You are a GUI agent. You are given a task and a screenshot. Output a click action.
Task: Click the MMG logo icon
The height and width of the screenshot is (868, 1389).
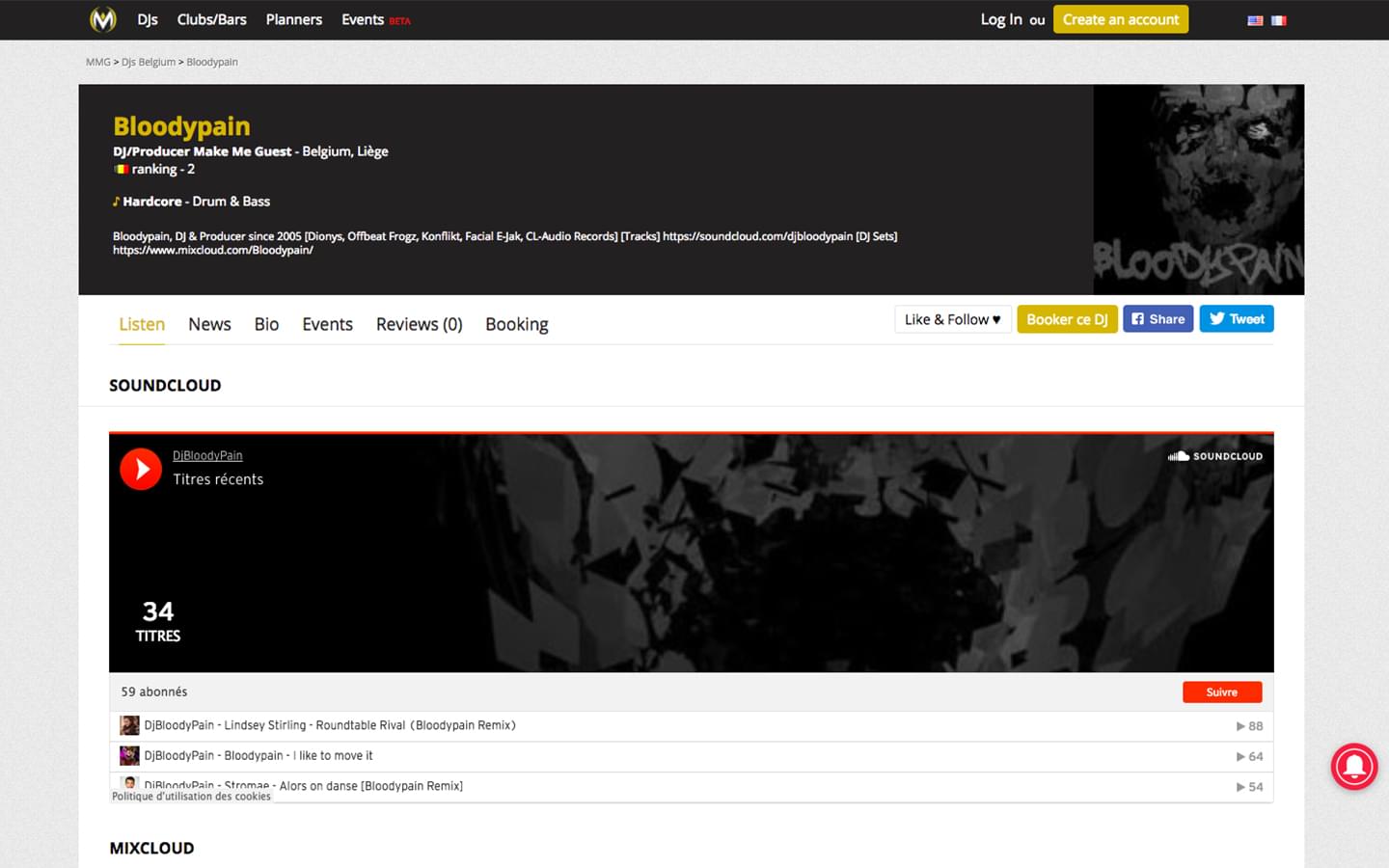103,19
